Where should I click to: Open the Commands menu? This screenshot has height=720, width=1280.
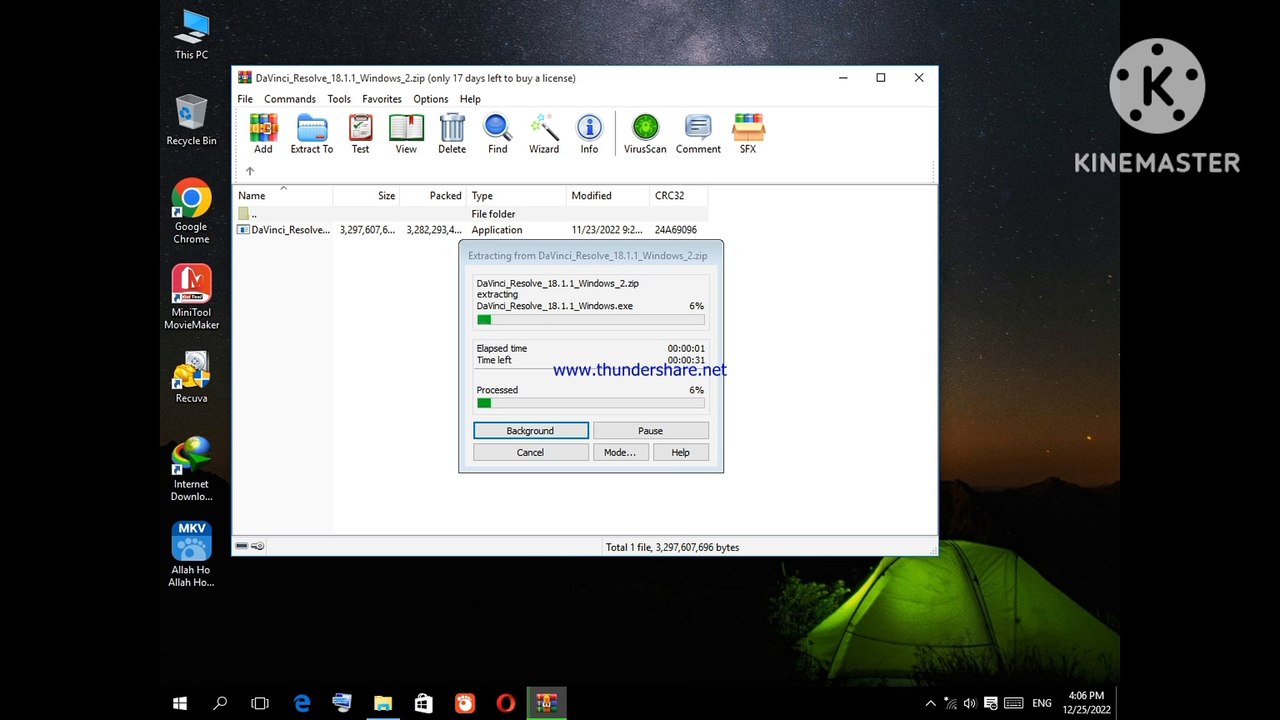click(x=290, y=99)
